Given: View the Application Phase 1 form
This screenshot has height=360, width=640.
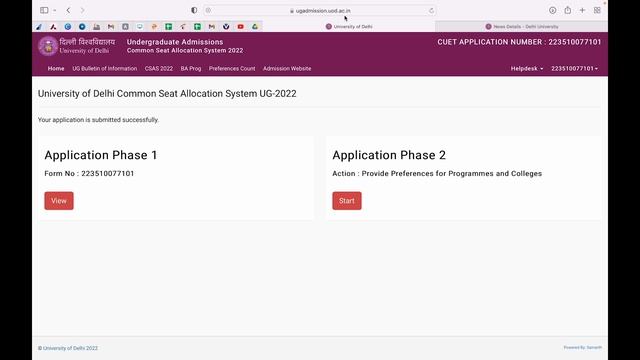Looking at the screenshot, I should [59, 201].
